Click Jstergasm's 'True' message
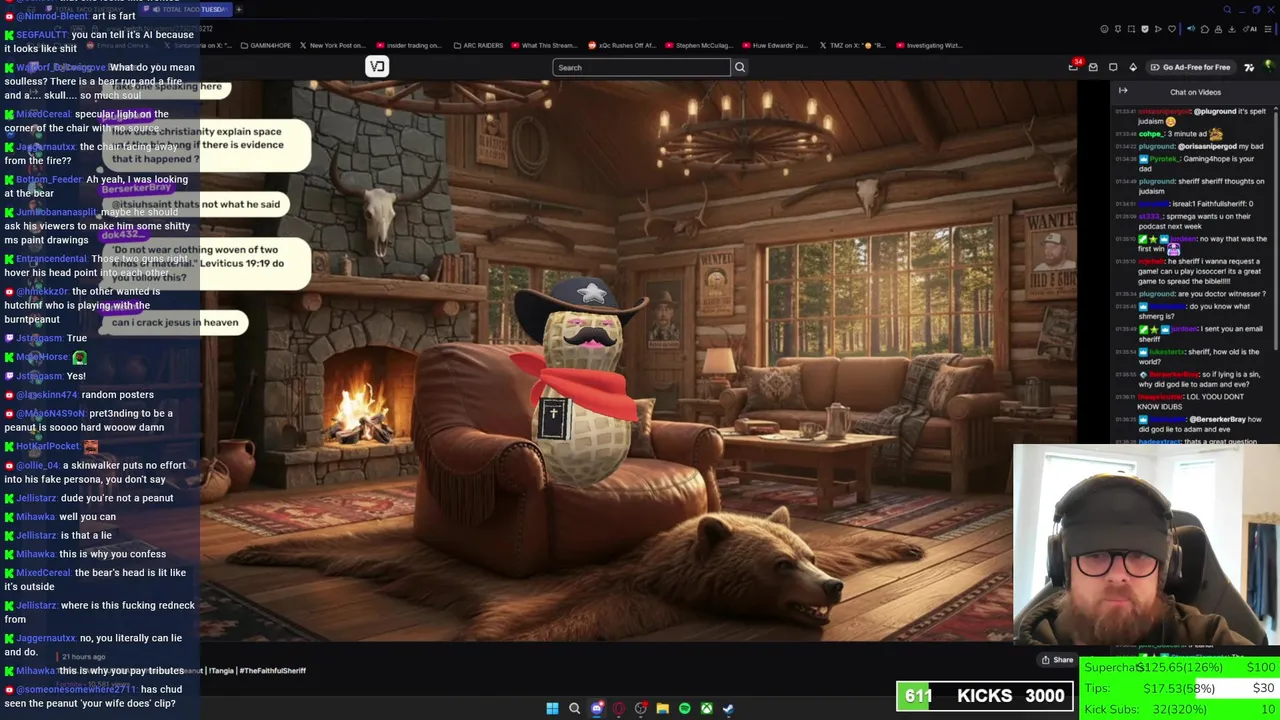 click(x=46, y=338)
